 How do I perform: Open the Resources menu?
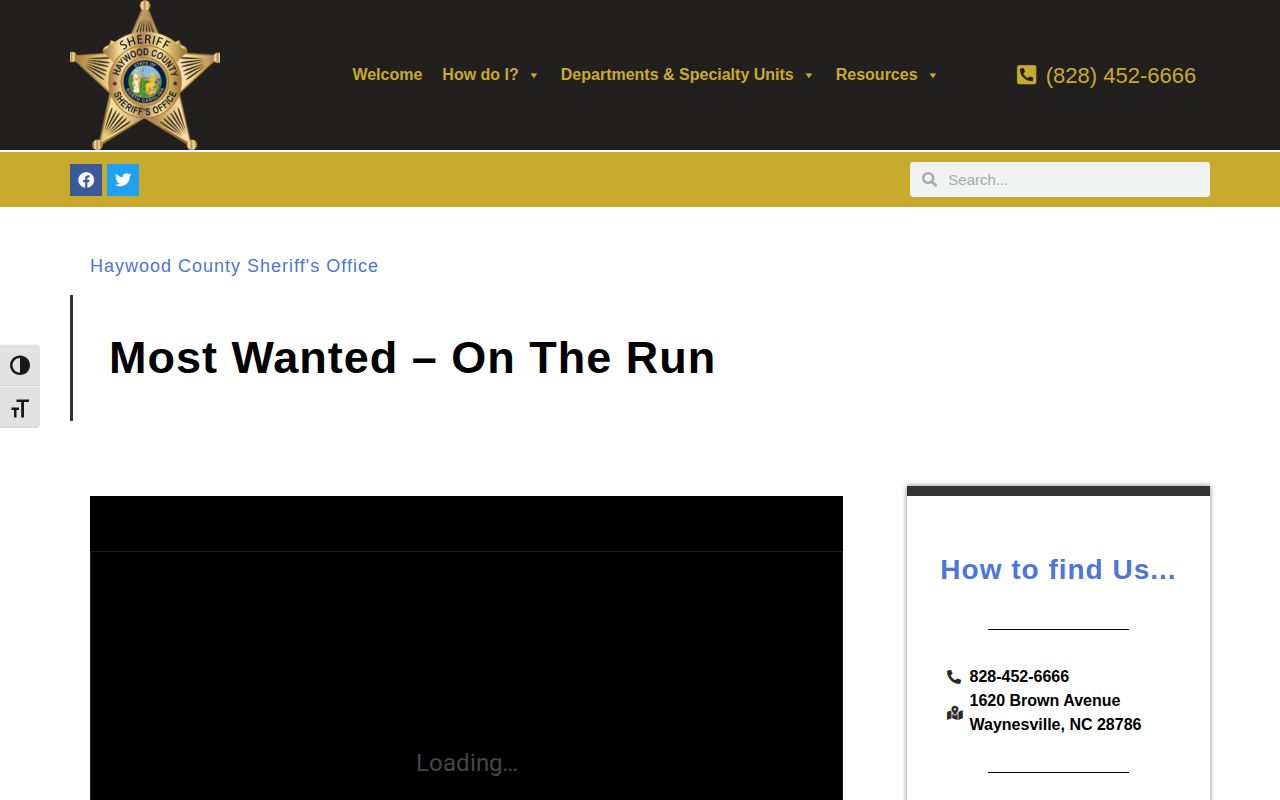(x=876, y=75)
